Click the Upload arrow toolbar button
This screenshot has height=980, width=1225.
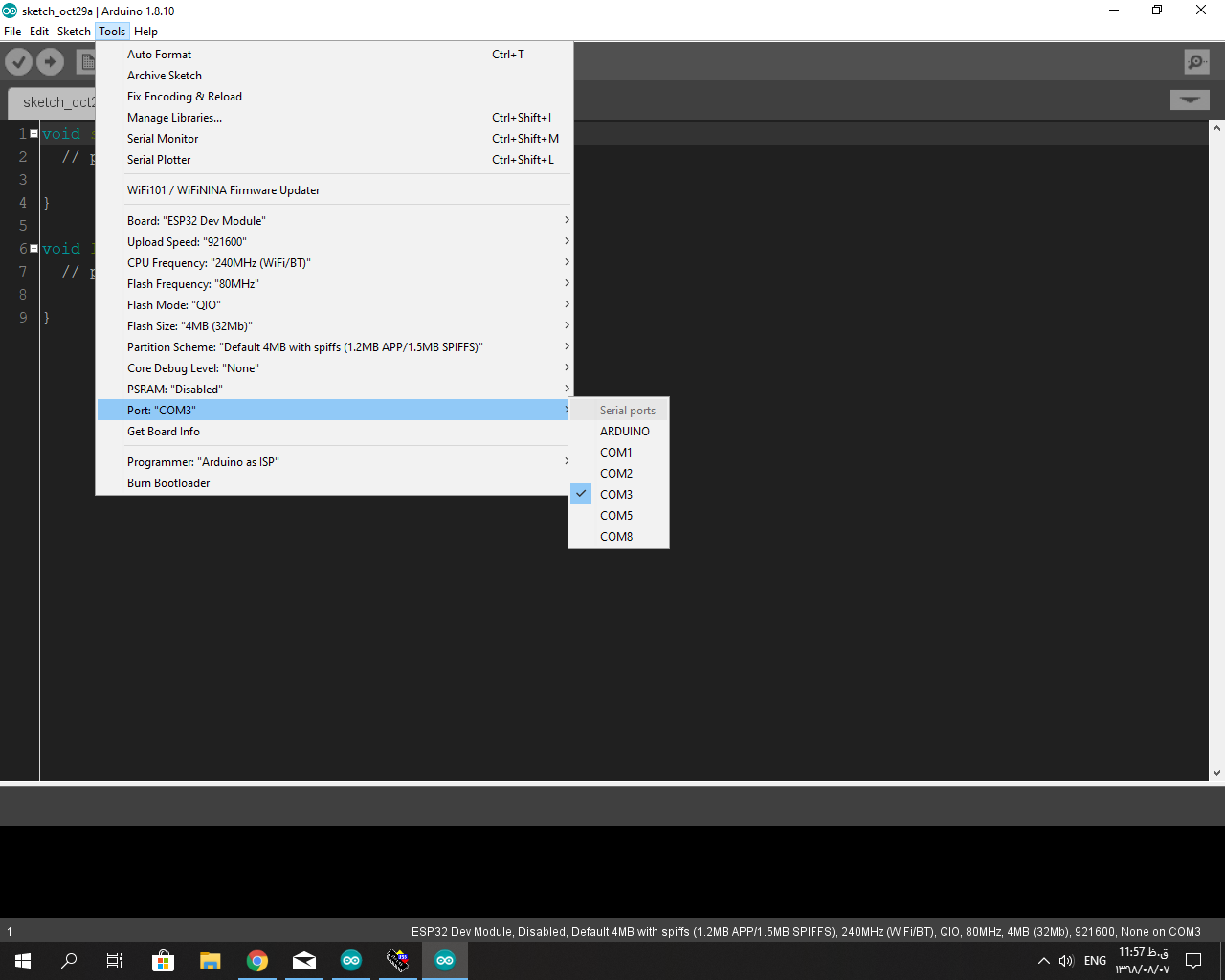coord(51,62)
